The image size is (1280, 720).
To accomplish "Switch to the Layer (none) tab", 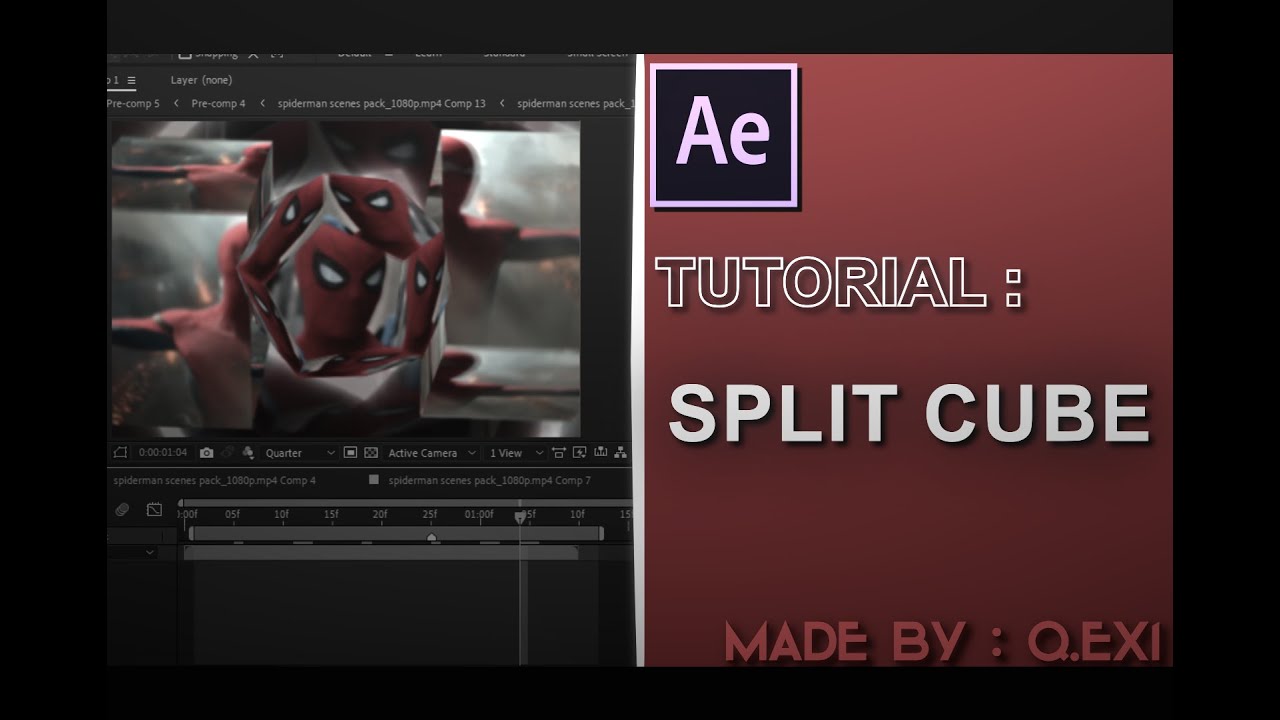I will pyautogui.click(x=201, y=80).
